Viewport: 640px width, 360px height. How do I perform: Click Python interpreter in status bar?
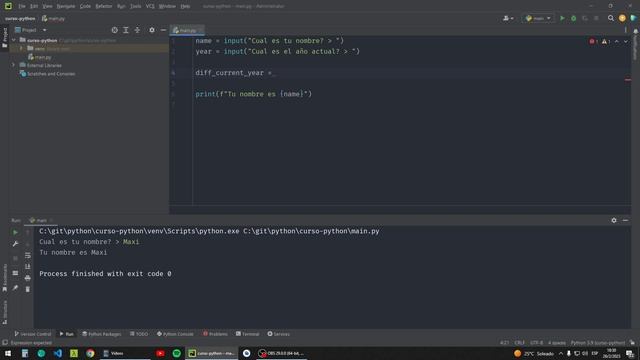pos(598,343)
